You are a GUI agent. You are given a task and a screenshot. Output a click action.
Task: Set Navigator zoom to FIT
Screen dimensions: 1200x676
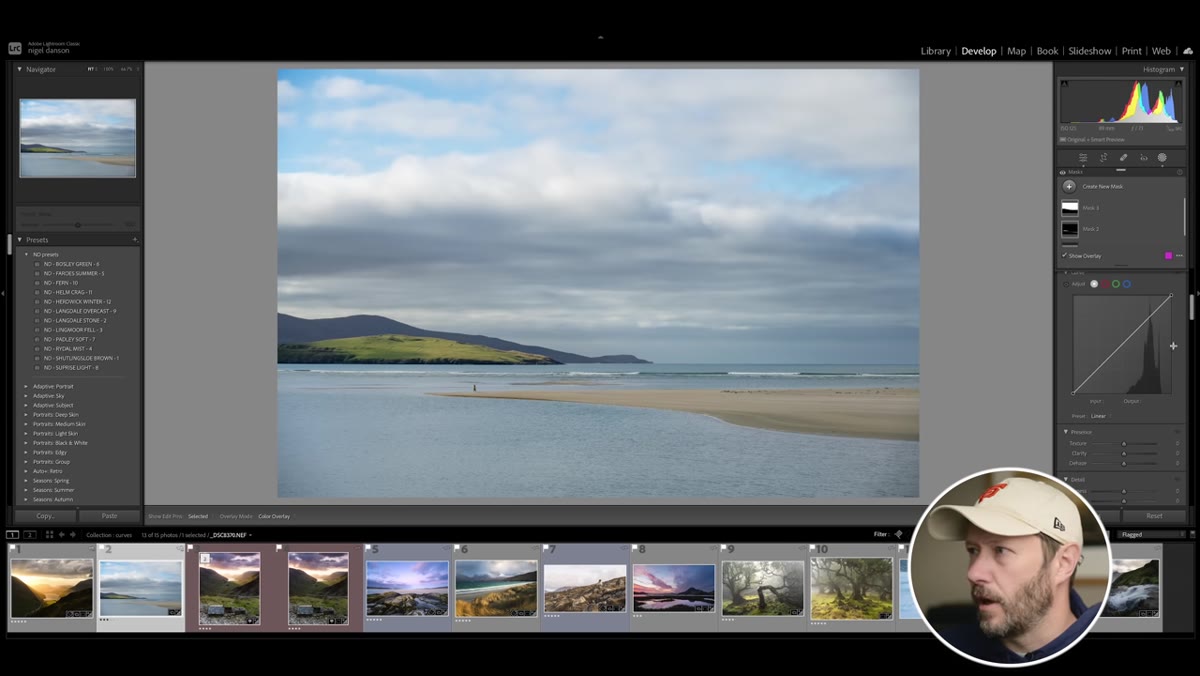tap(91, 69)
